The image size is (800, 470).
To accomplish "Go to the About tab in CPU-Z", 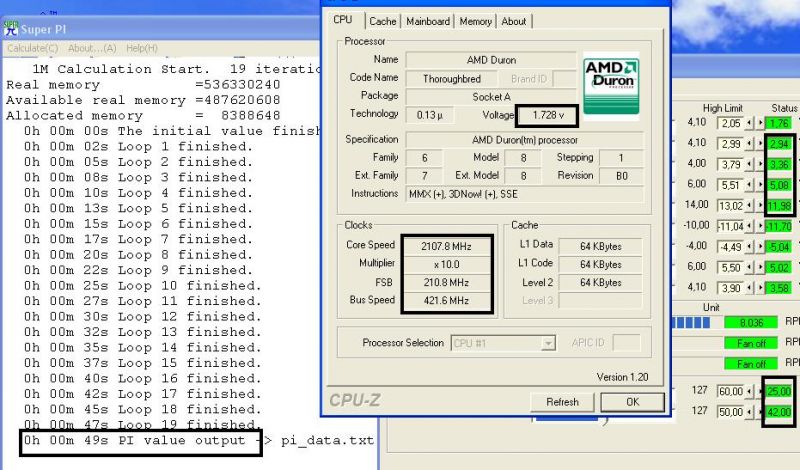I will point(513,21).
